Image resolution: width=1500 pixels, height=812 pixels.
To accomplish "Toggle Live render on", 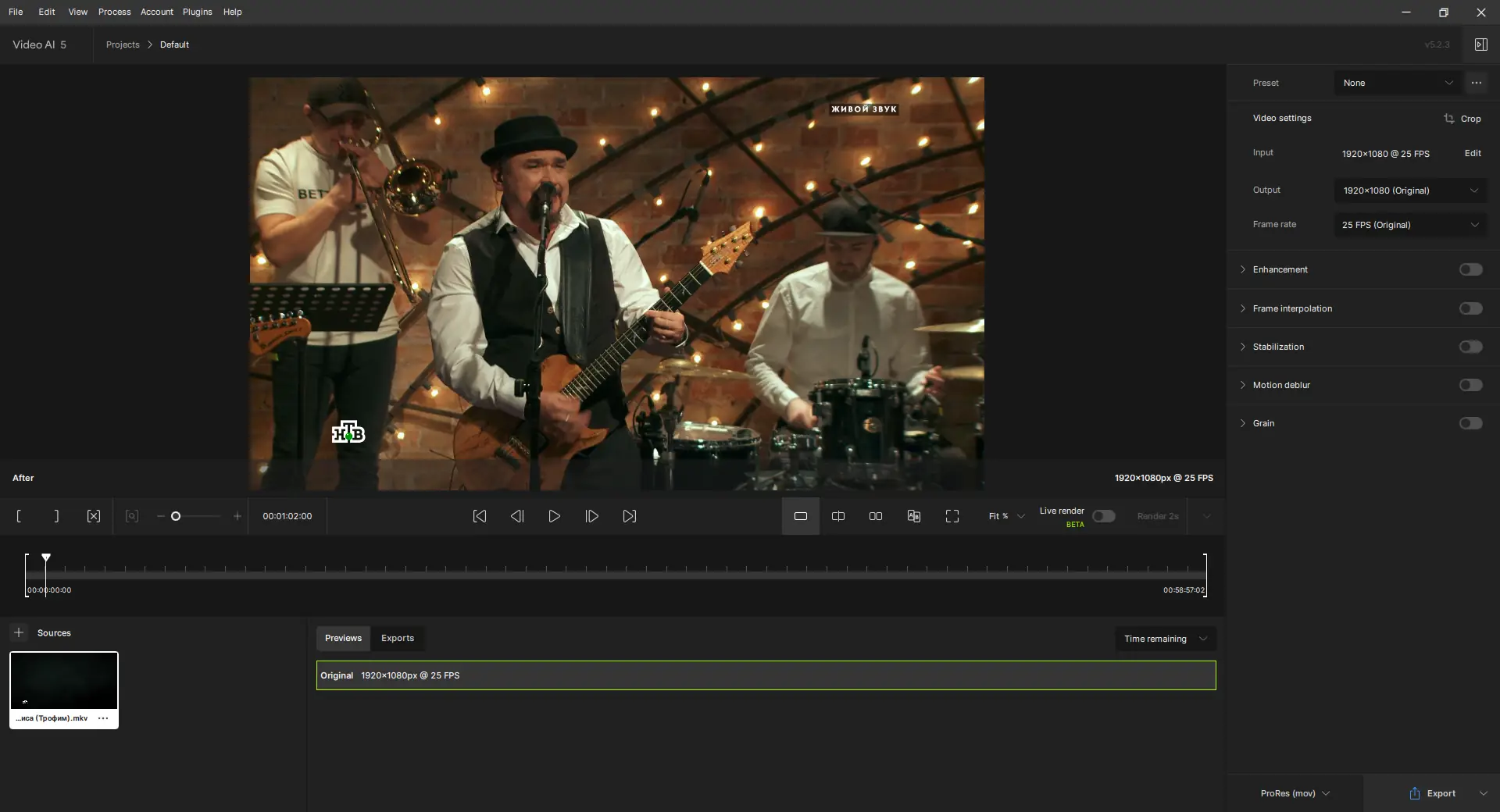I will [x=1103, y=516].
